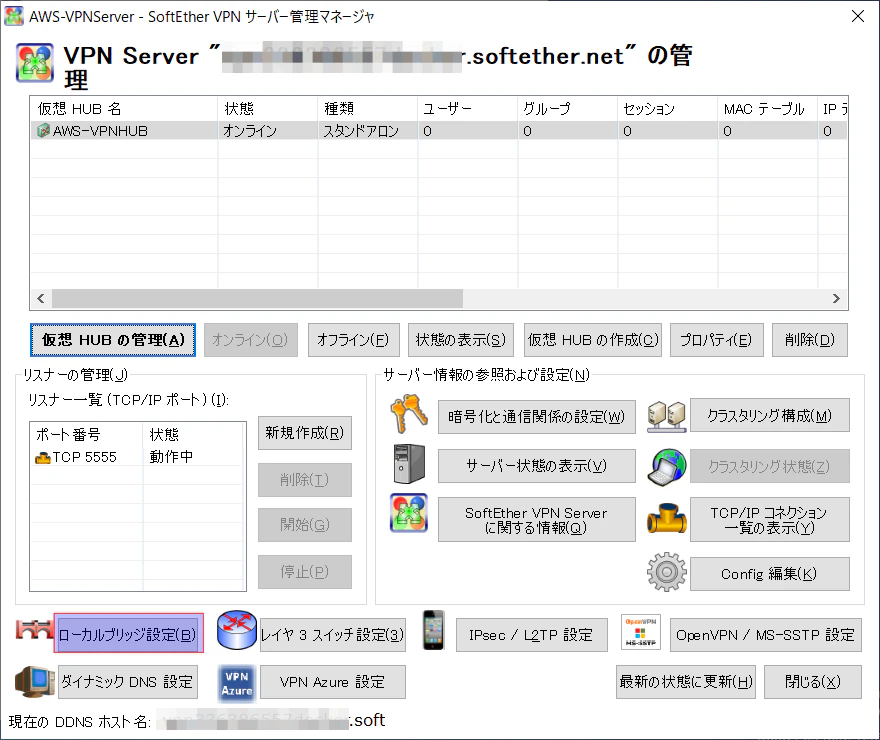Viewport: 880px width, 740px height.
Task: Click the TCP 5555 listener port icon
Action: pos(43,458)
